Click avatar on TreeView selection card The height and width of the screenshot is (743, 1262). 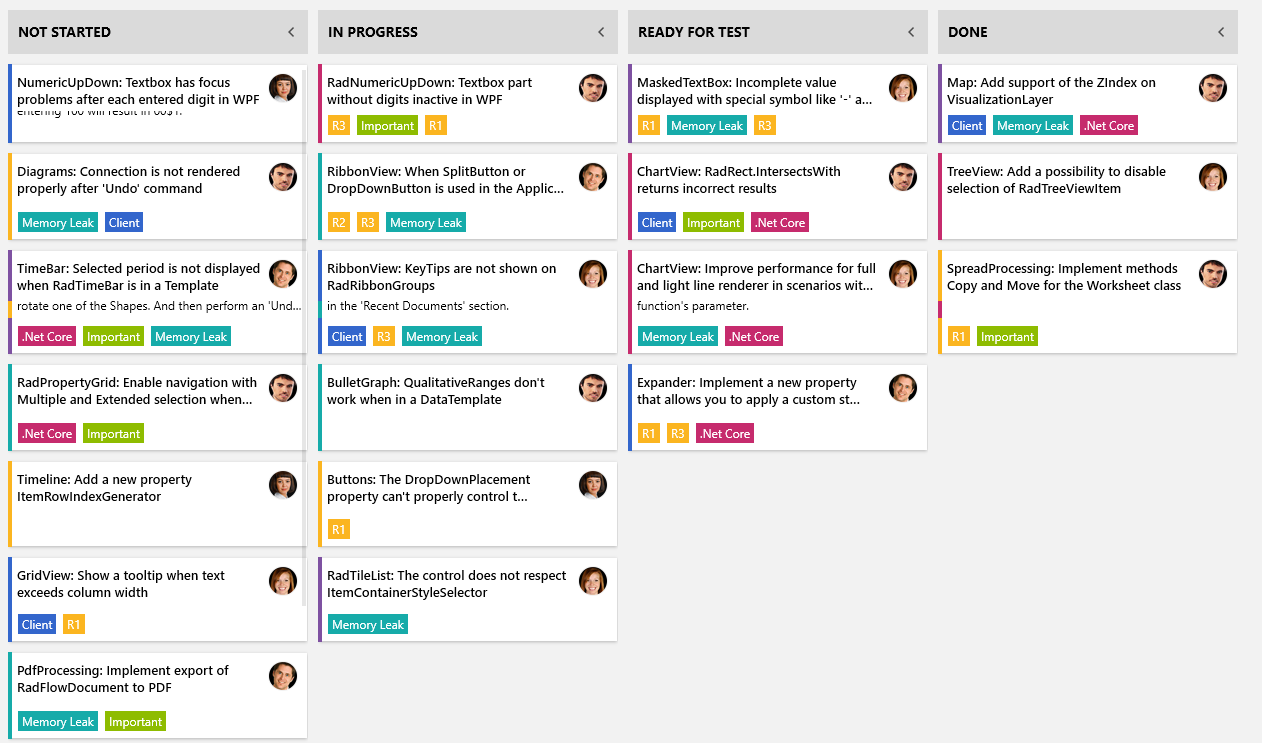coord(1213,177)
